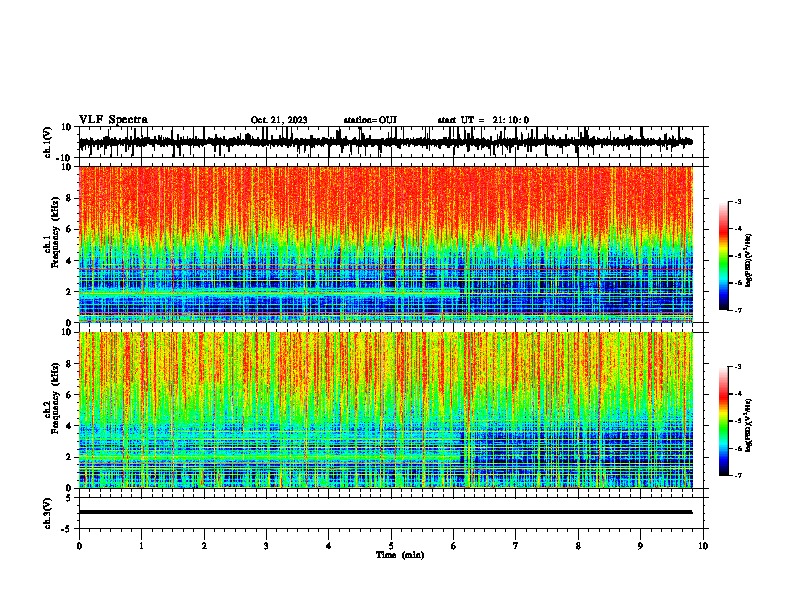The image size is (792, 612).
Task: Click time axis tick label "8"
Action: pyautogui.click(x=578, y=546)
